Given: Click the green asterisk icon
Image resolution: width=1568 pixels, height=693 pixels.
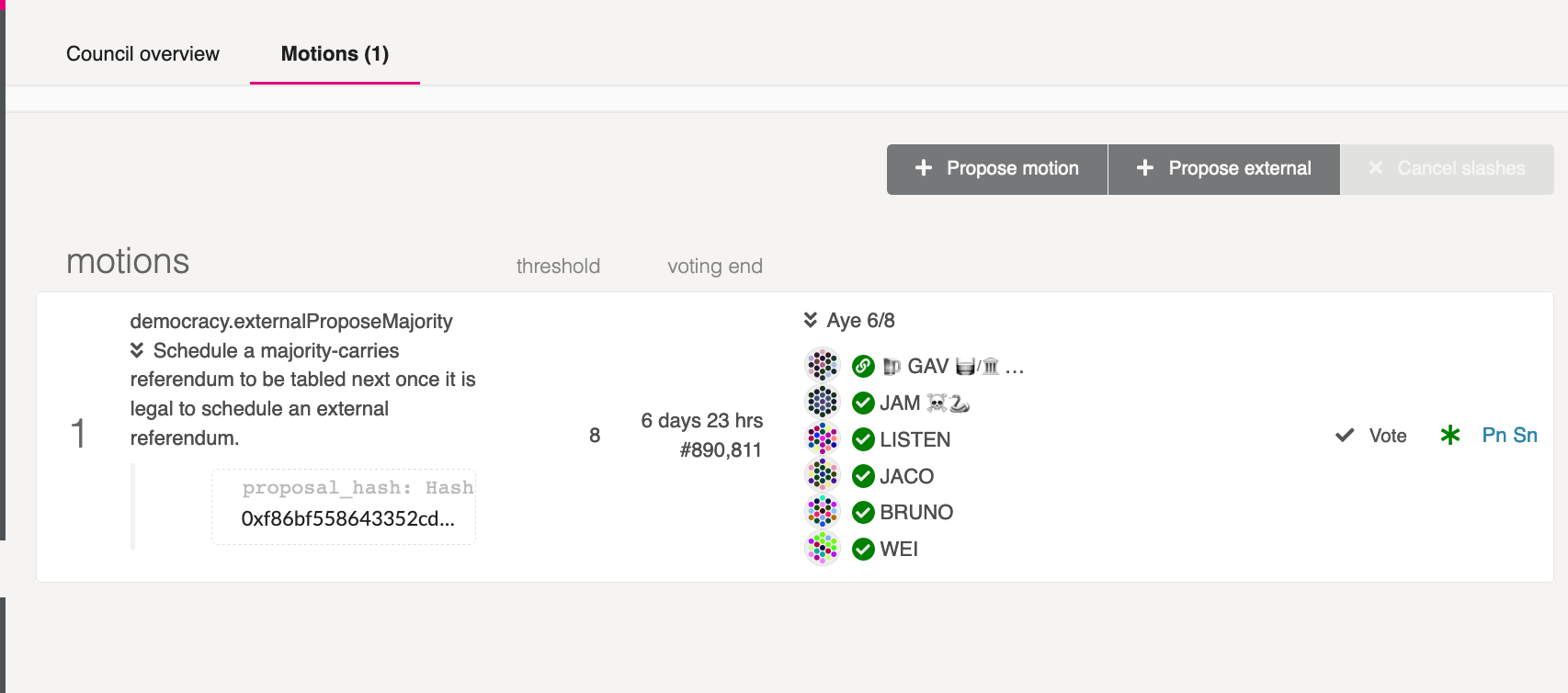Looking at the screenshot, I should point(1450,436).
